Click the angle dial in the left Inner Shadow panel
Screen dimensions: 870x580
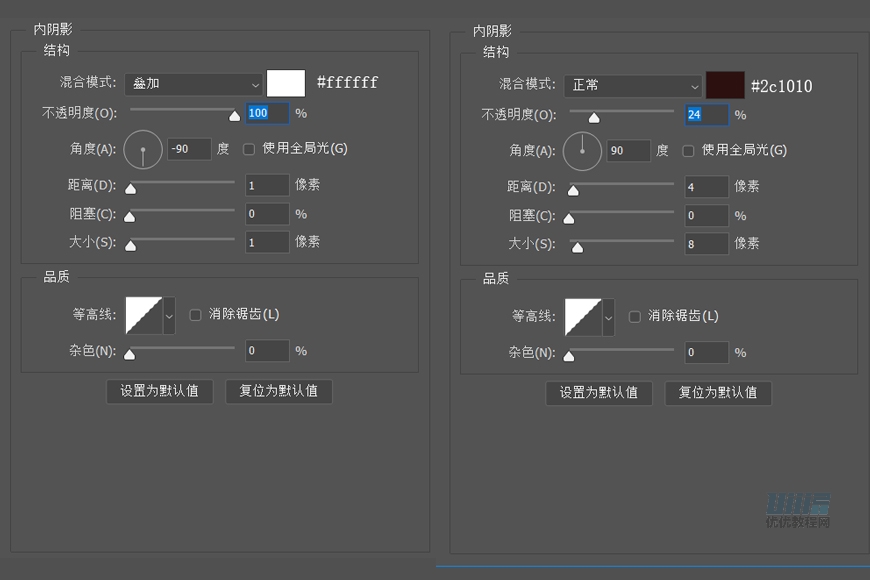[142, 148]
